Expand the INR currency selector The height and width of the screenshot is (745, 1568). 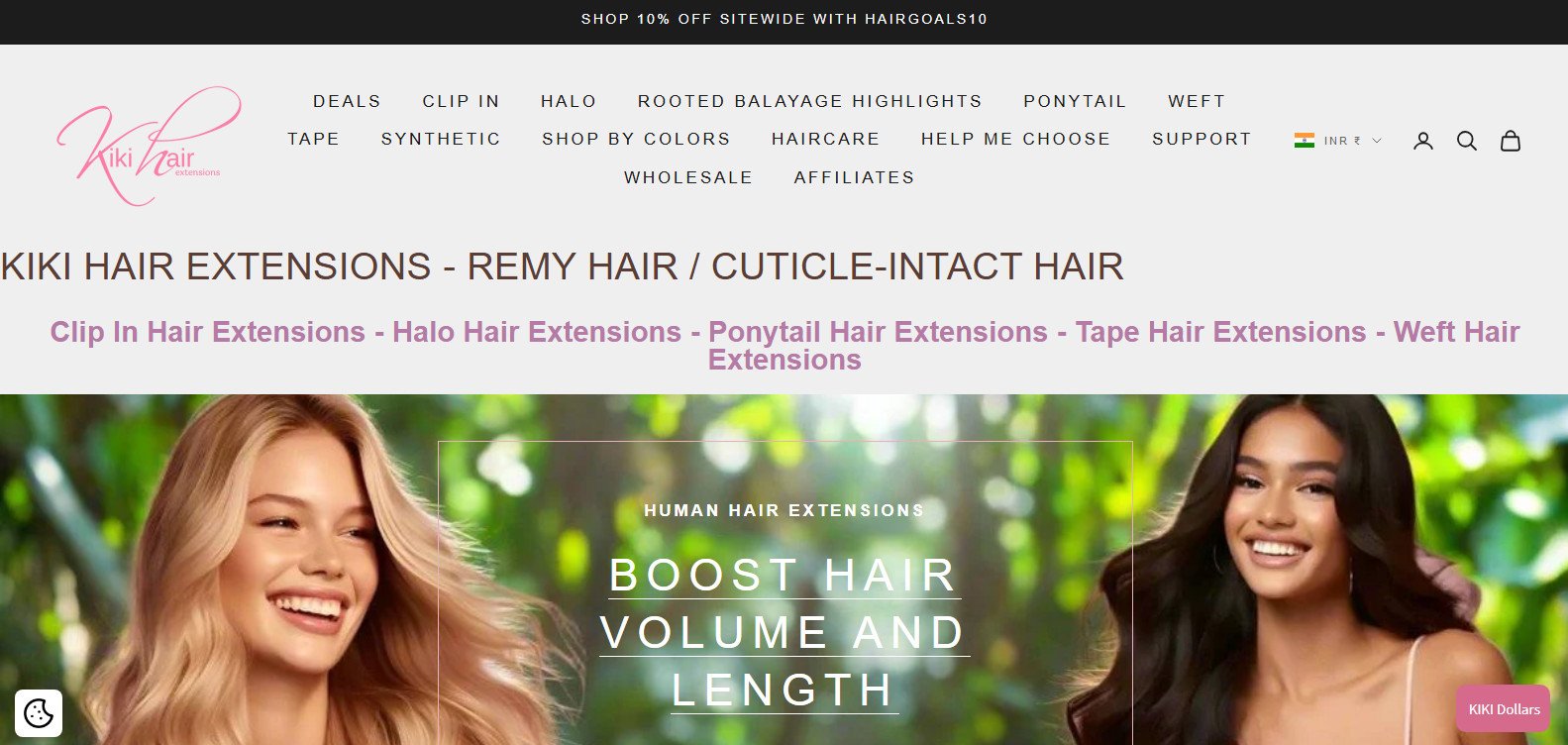(1338, 141)
